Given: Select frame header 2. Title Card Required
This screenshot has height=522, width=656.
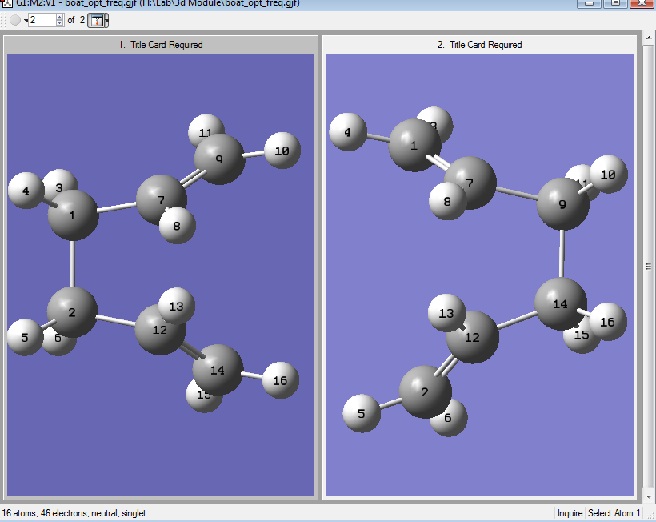Looking at the screenshot, I should (479, 45).
